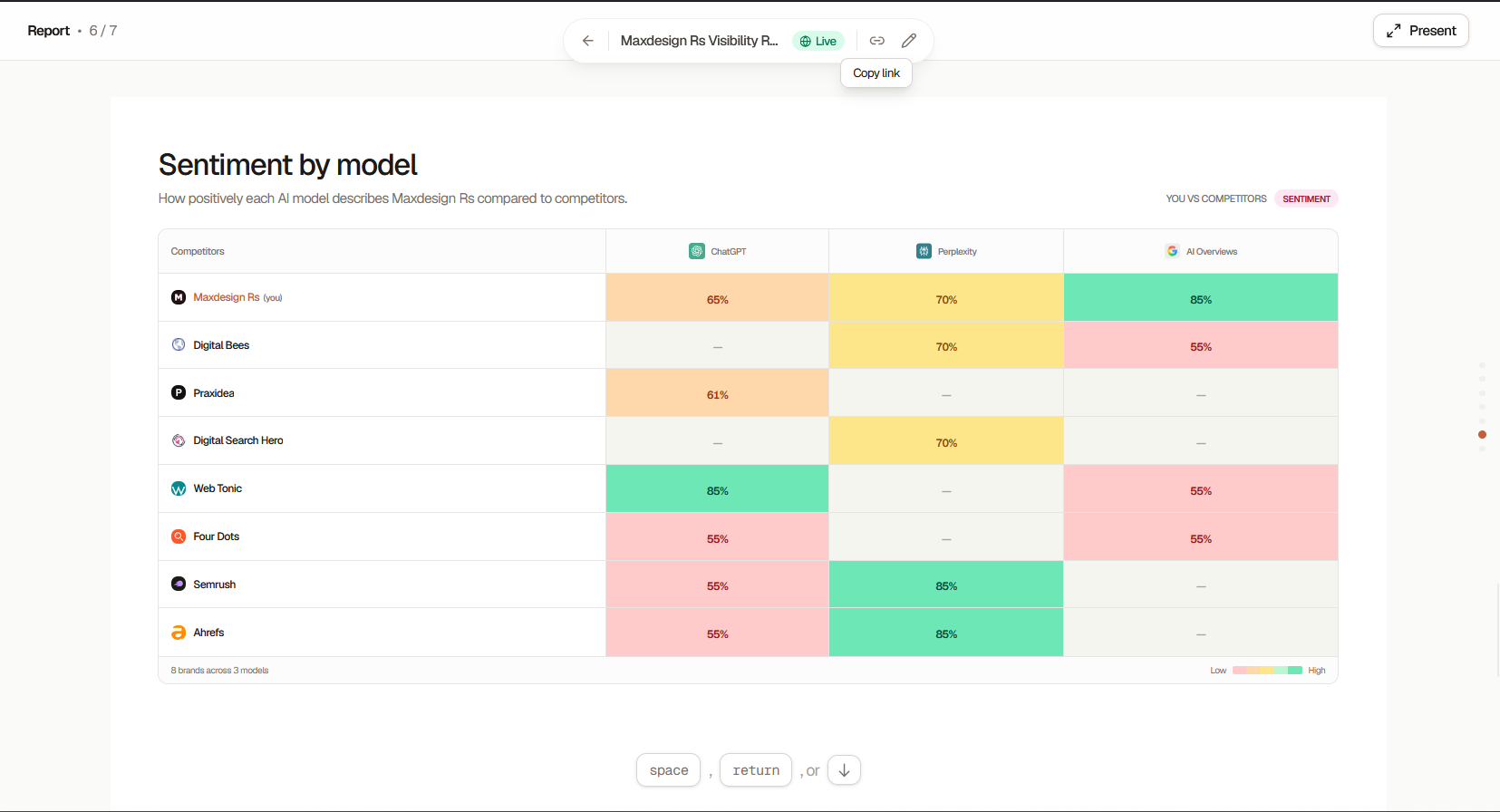Click the Digital Search Hero brand icon
The width and height of the screenshot is (1500, 812).
pos(179,440)
